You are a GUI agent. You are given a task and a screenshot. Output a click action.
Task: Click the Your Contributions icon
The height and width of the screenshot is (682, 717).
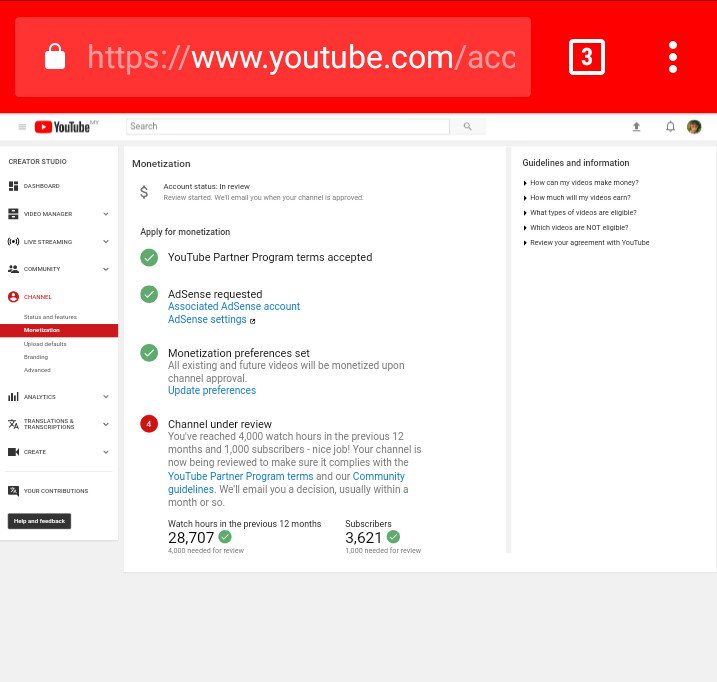tap(13, 491)
